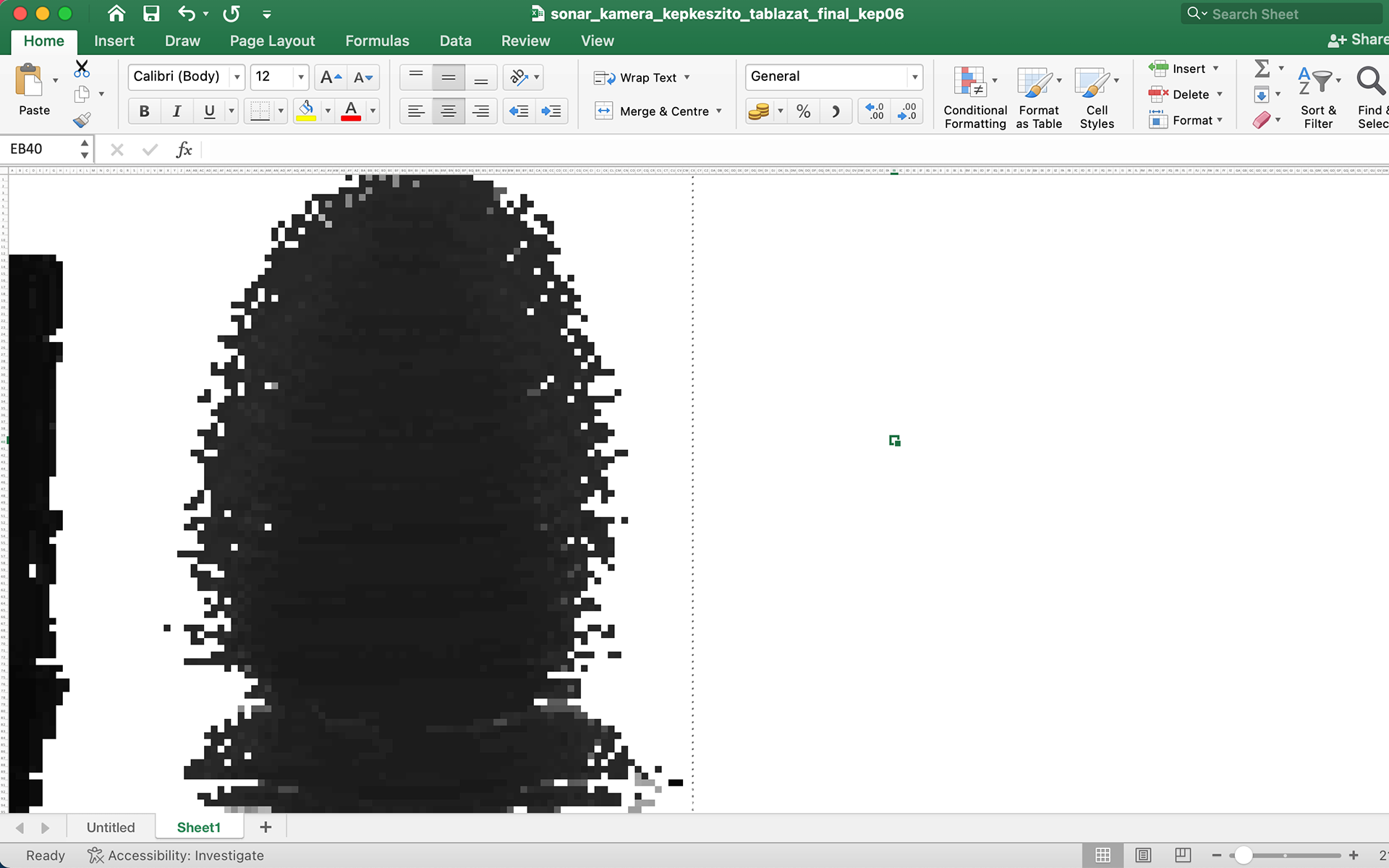Apply the red font colour
The height and width of the screenshot is (868, 1389).
click(351, 111)
